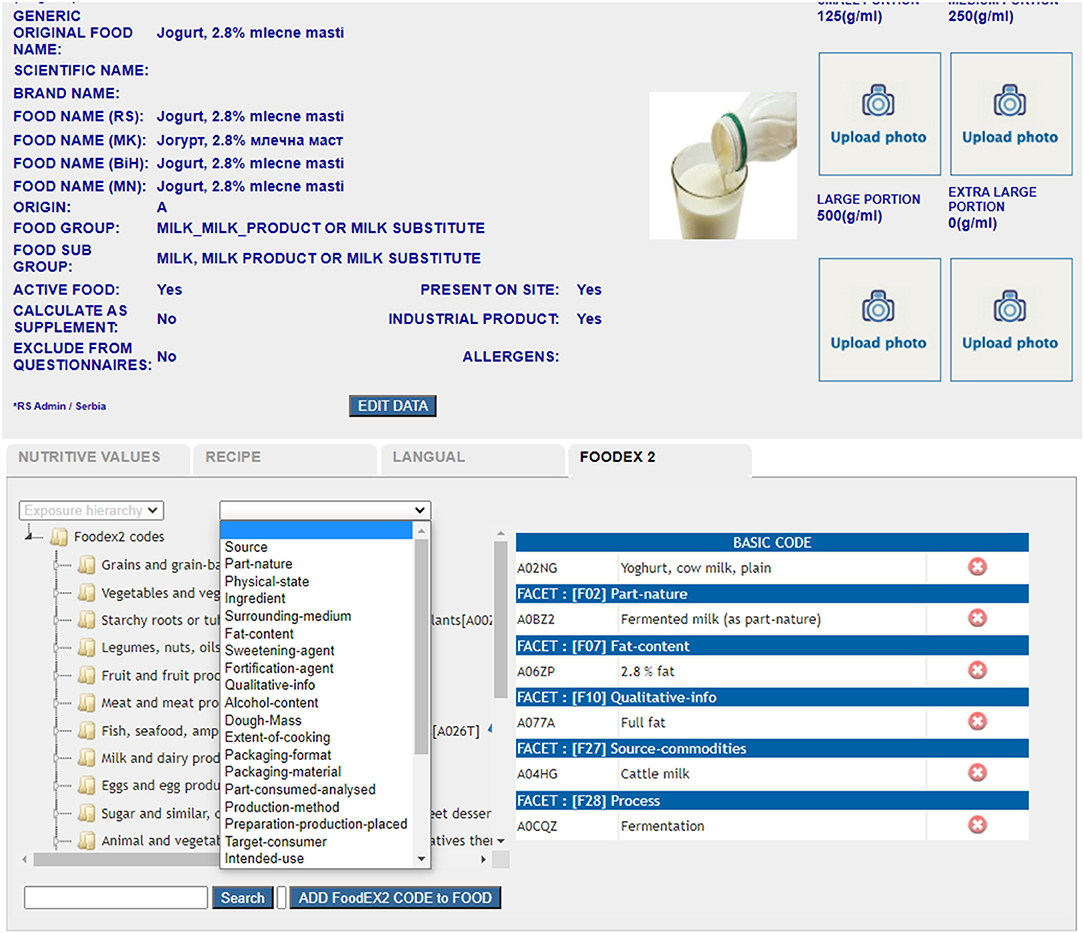Delete the Fermentation process facet

click(x=977, y=825)
